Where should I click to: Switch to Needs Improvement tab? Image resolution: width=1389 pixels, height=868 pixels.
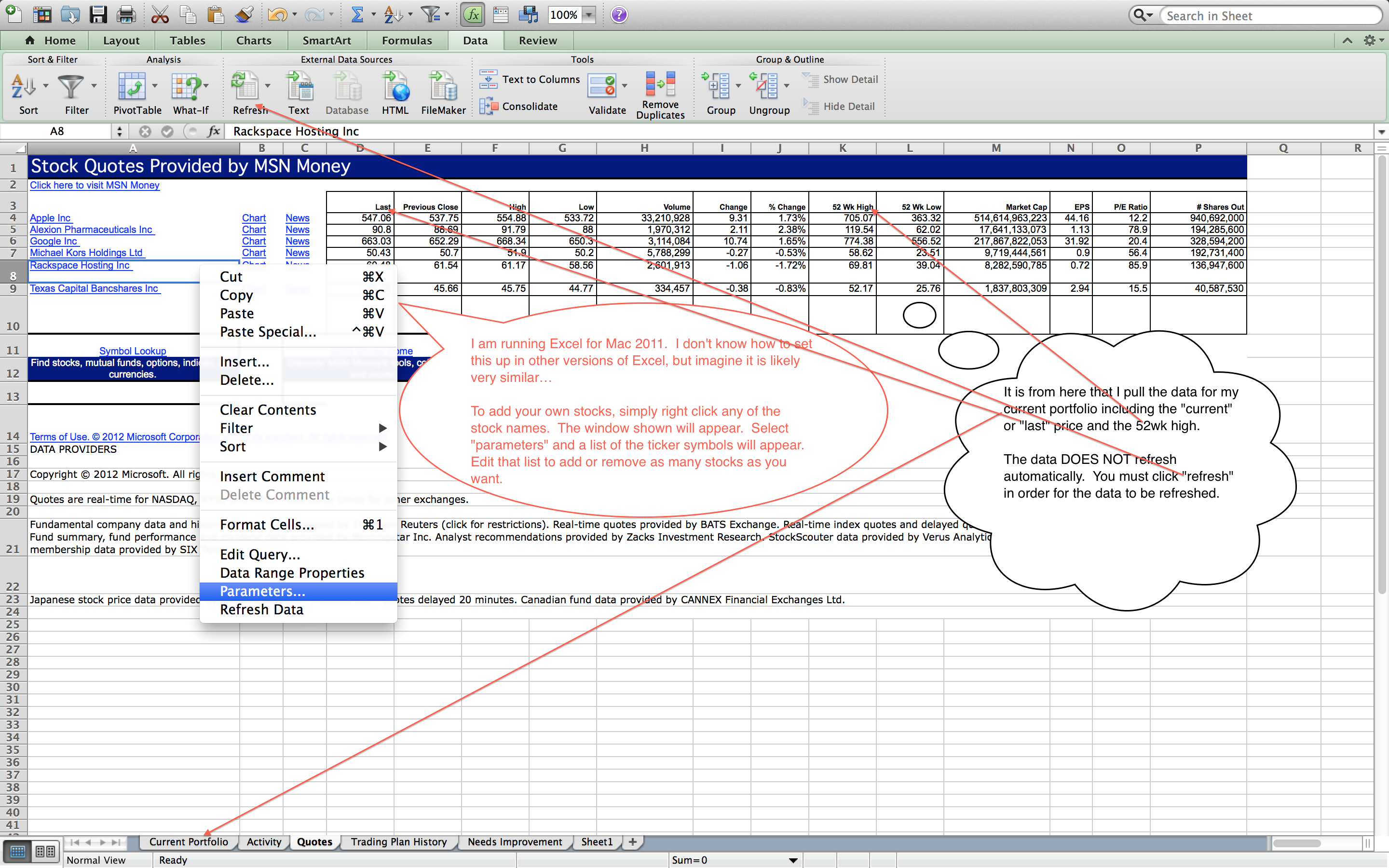click(515, 842)
